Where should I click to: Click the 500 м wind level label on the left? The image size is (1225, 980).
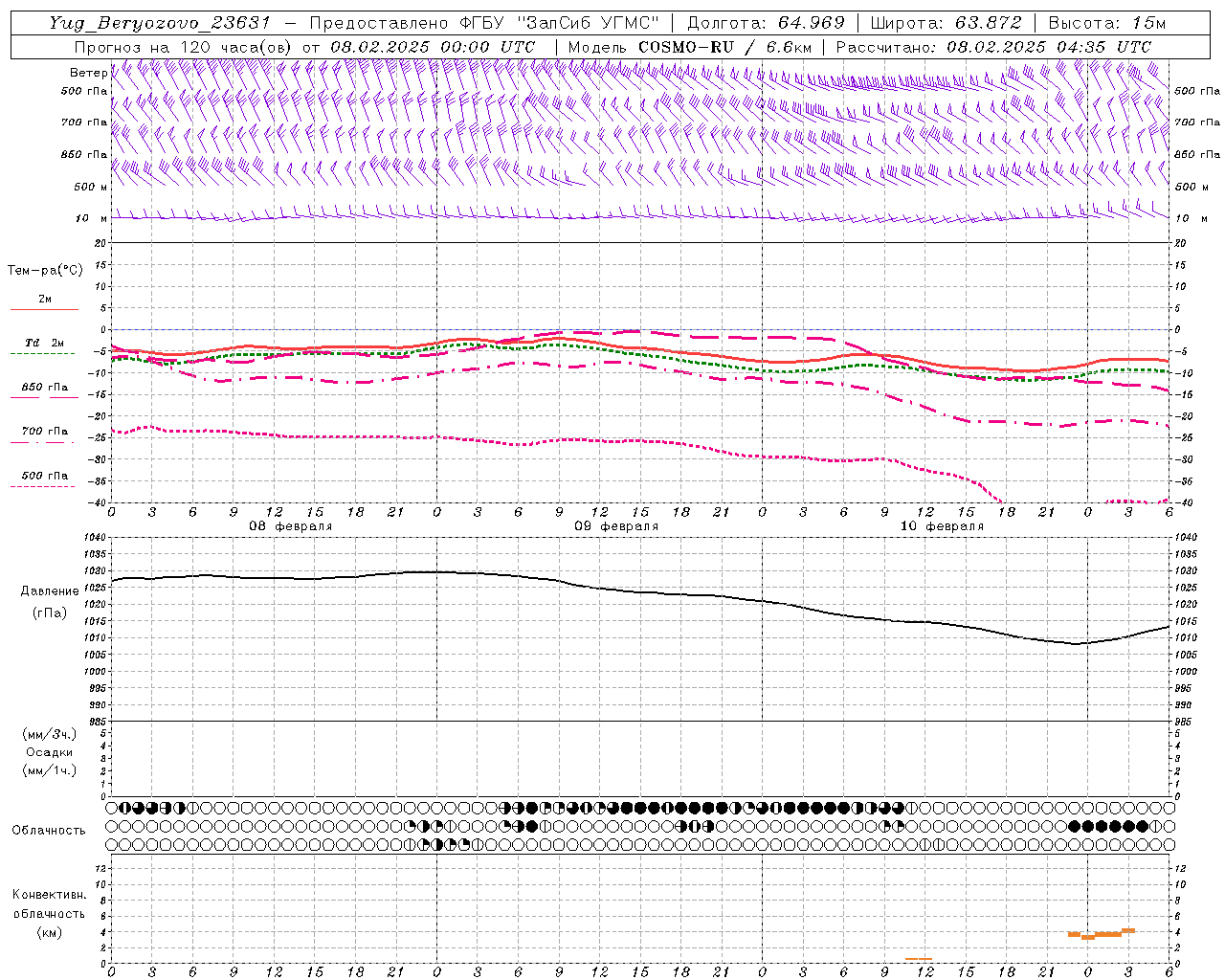point(91,187)
